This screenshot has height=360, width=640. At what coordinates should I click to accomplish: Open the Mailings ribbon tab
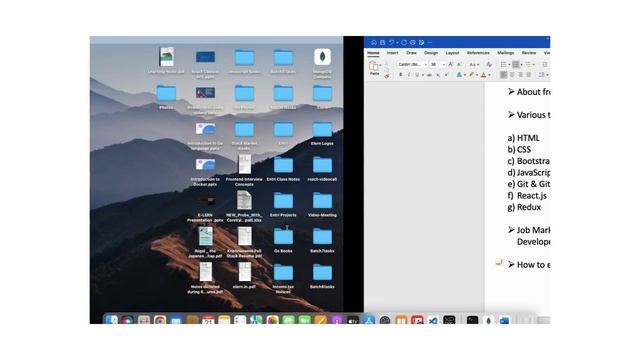505,53
